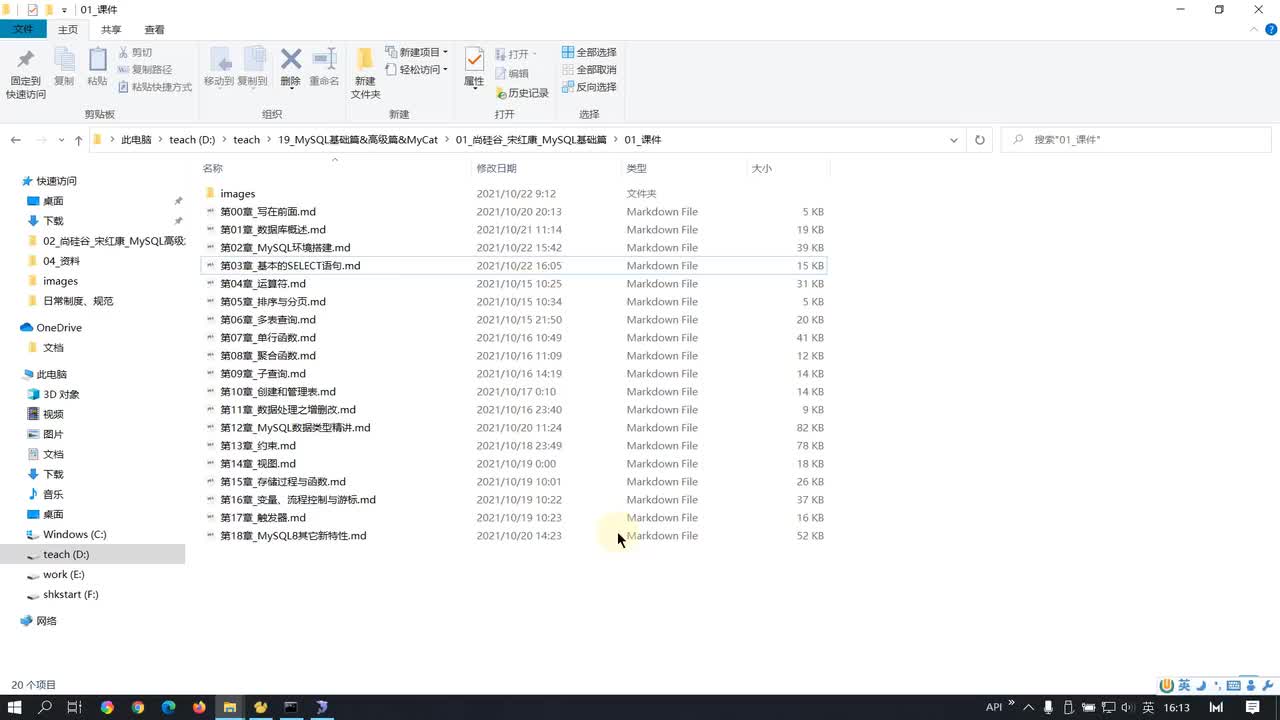Switch to the View (查看) tab

tap(155, 30)
